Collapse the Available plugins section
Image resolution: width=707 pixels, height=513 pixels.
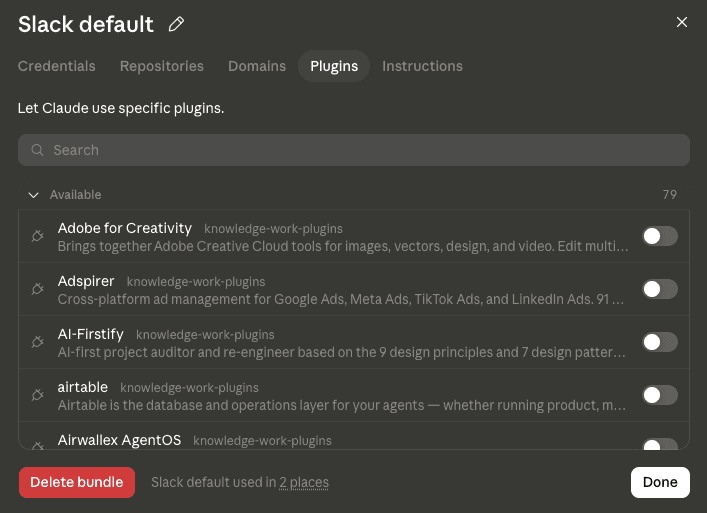click(33, 195)
